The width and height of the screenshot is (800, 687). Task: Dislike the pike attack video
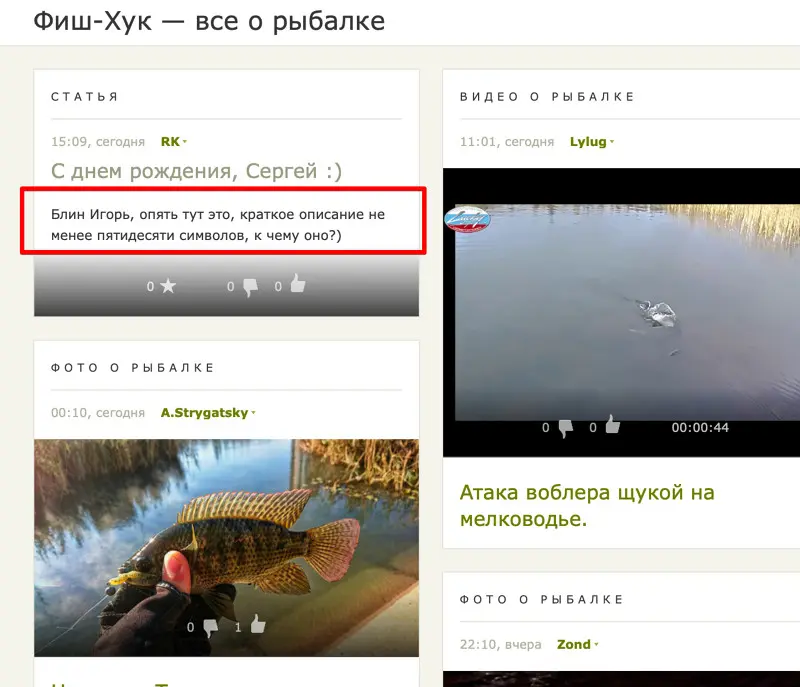566,428
